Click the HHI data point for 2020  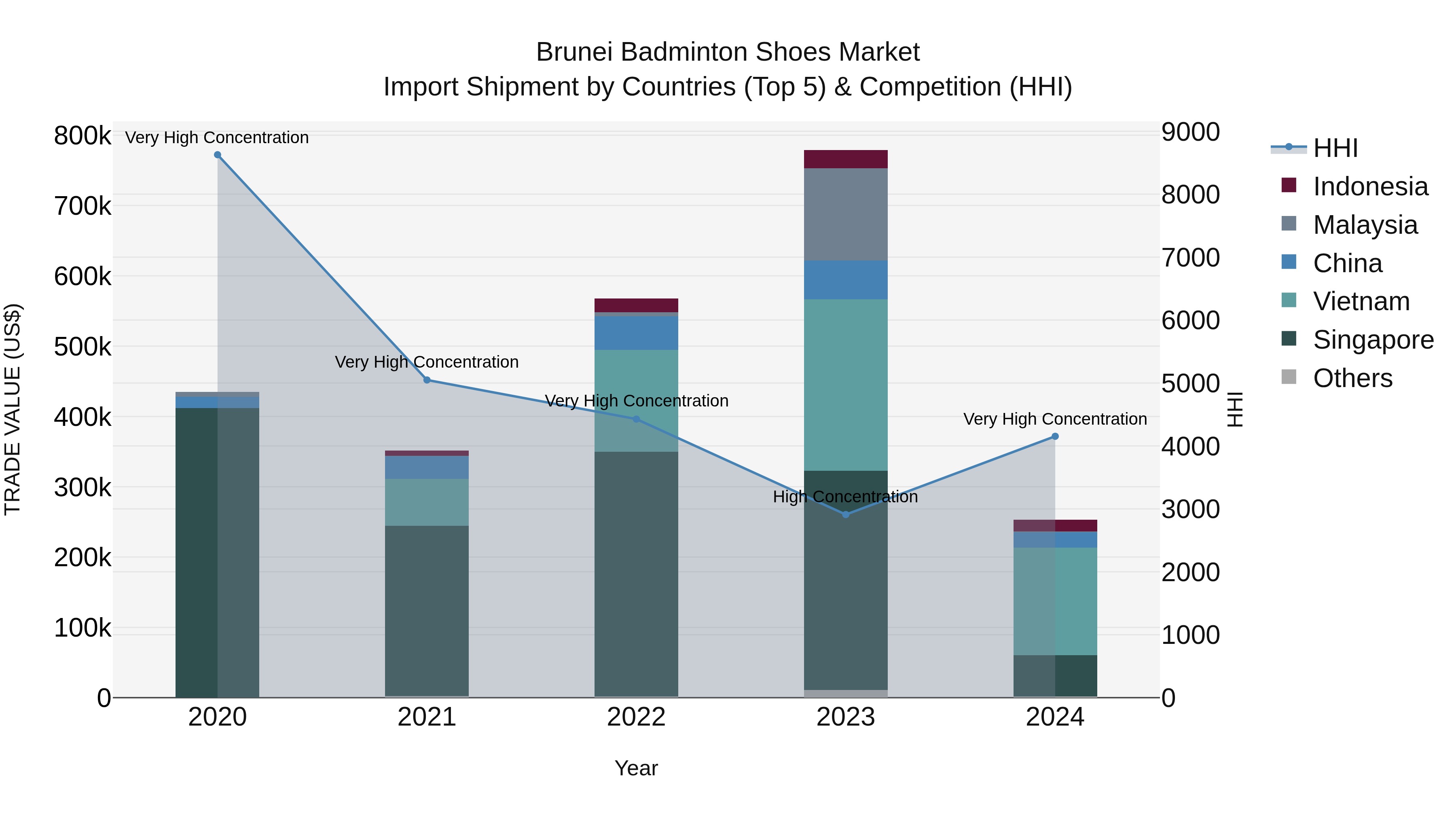pos(218,155)
